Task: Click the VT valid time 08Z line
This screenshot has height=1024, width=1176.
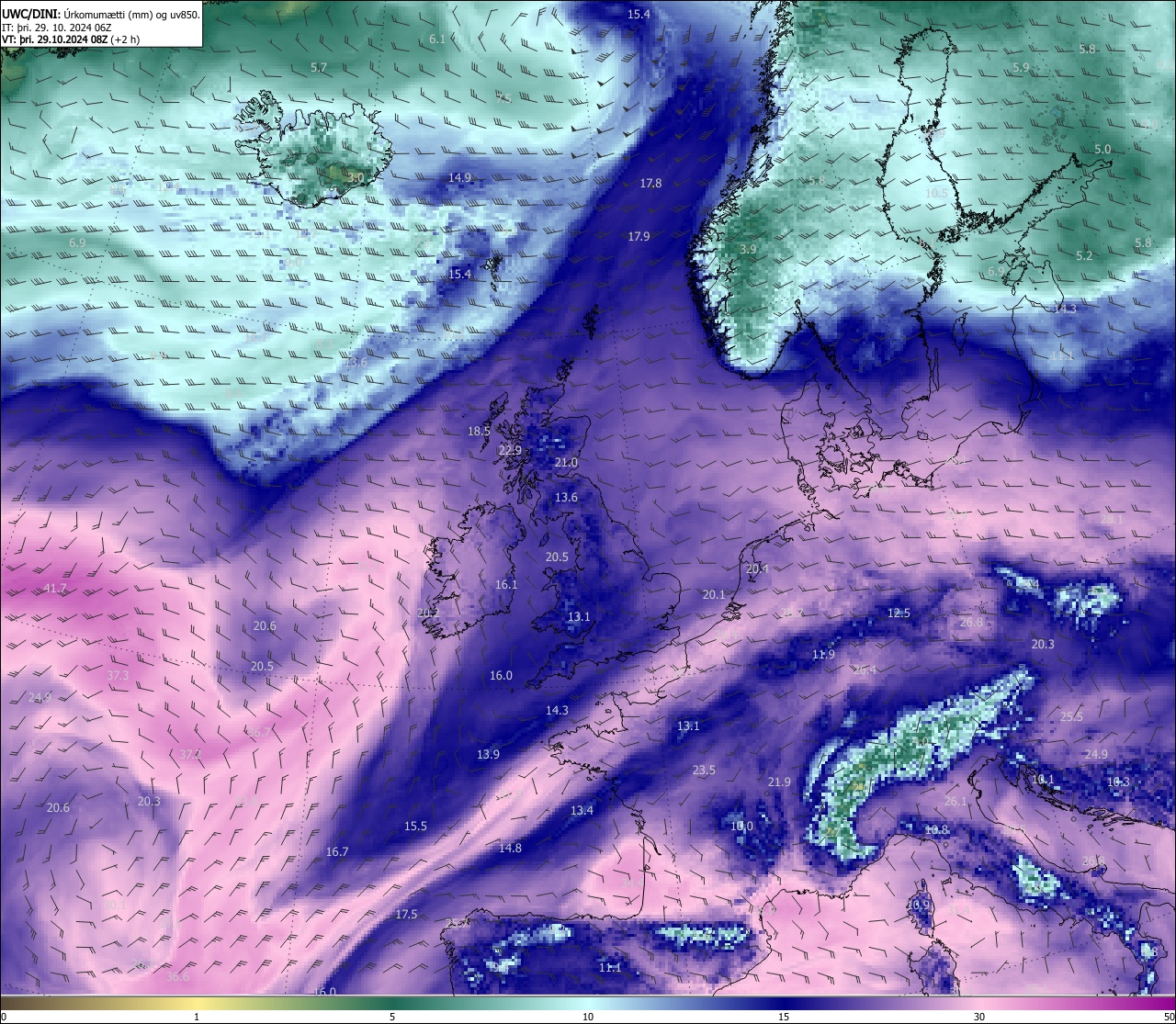Action: 72,39
